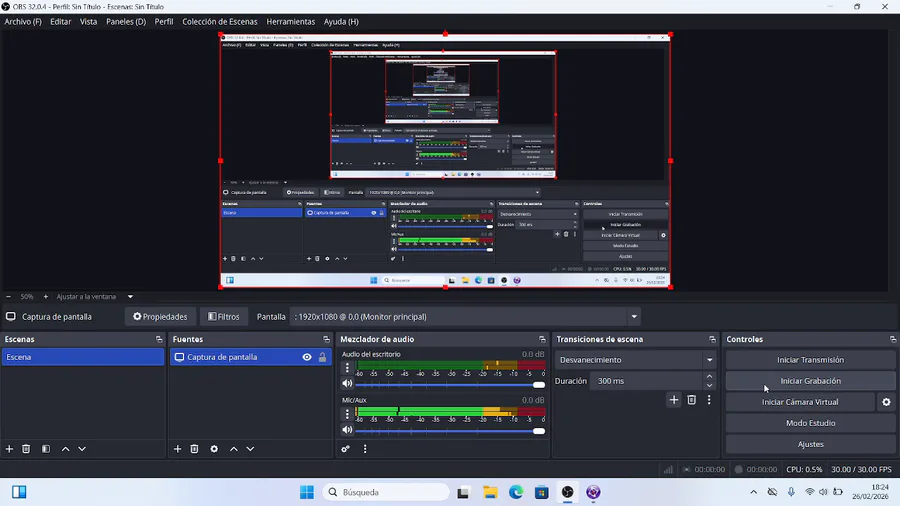Image resolution: width=900 pixels, height=506 pixels.
Task: Click Windows Start button in taskbar
Action: 307,492
